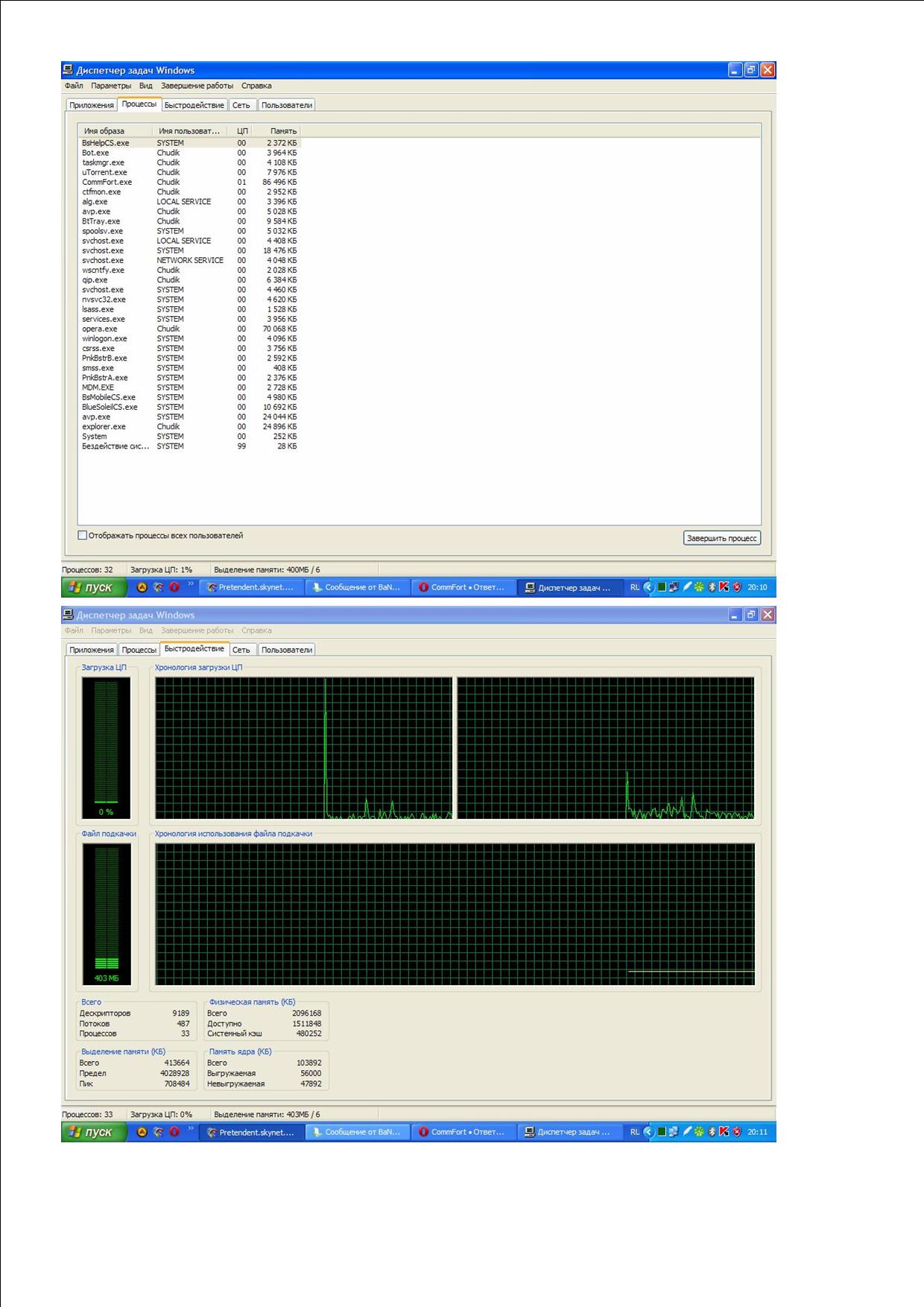924x1307 pixels.
Task: Open the CommFort taskbar button on the 20:10 taskbar
Action: pos(462,587)
